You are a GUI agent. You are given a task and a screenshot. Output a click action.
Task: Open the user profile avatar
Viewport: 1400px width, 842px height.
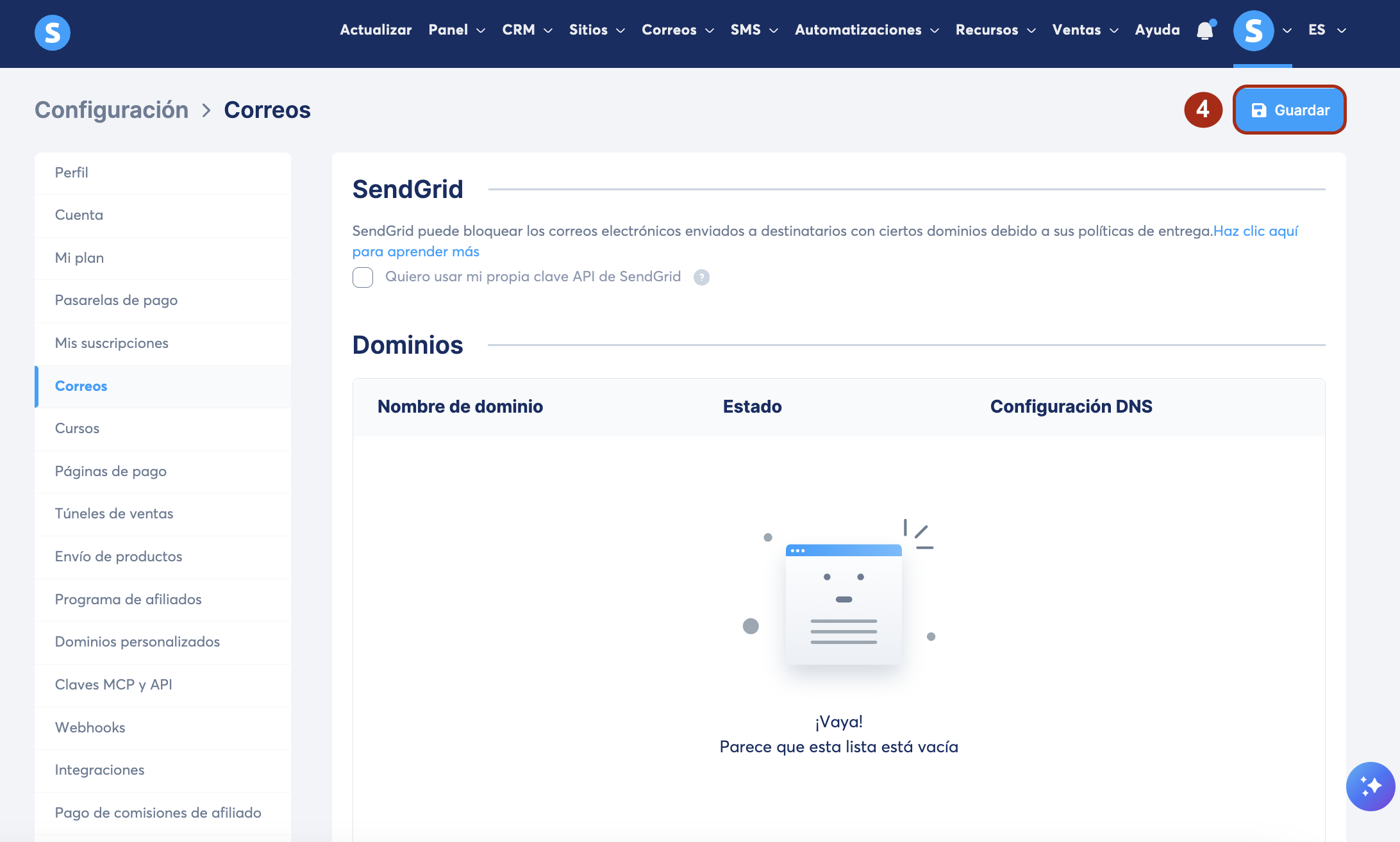click(x=1253, y=30)
